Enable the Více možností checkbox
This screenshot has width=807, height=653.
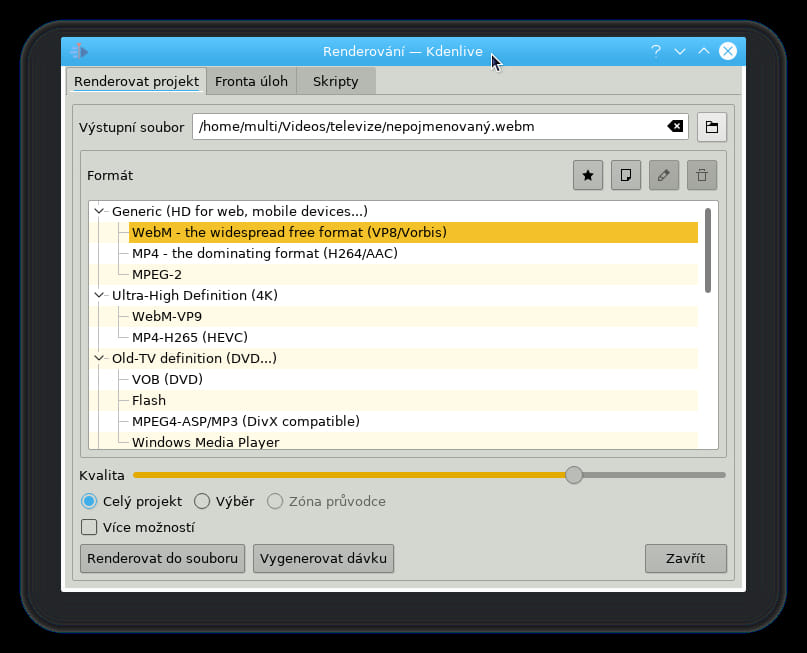pos(89,527)
